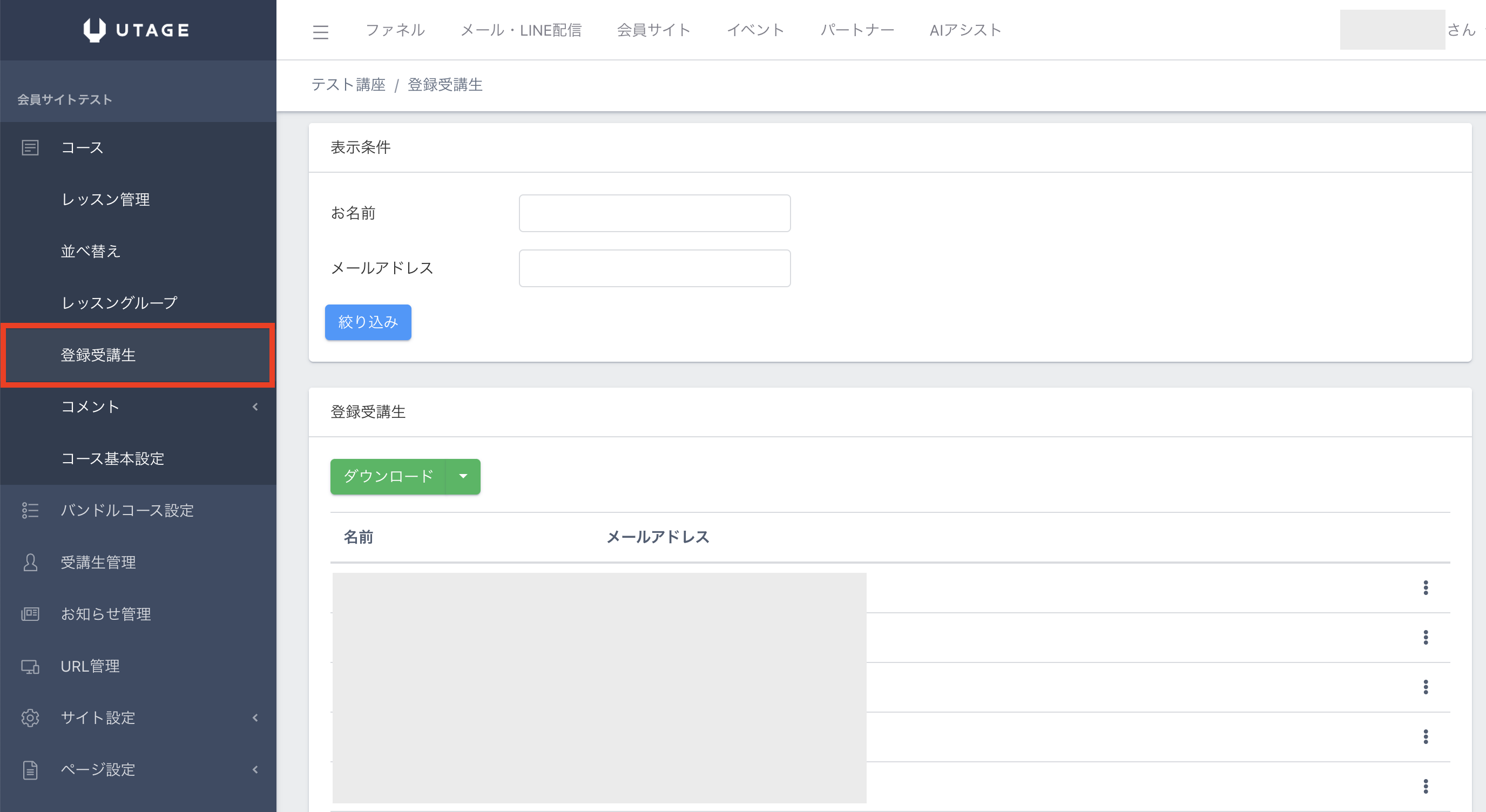Click the hamburger menu icon
This screenshot has width=1486, height=812.
(x=320, y=31)
